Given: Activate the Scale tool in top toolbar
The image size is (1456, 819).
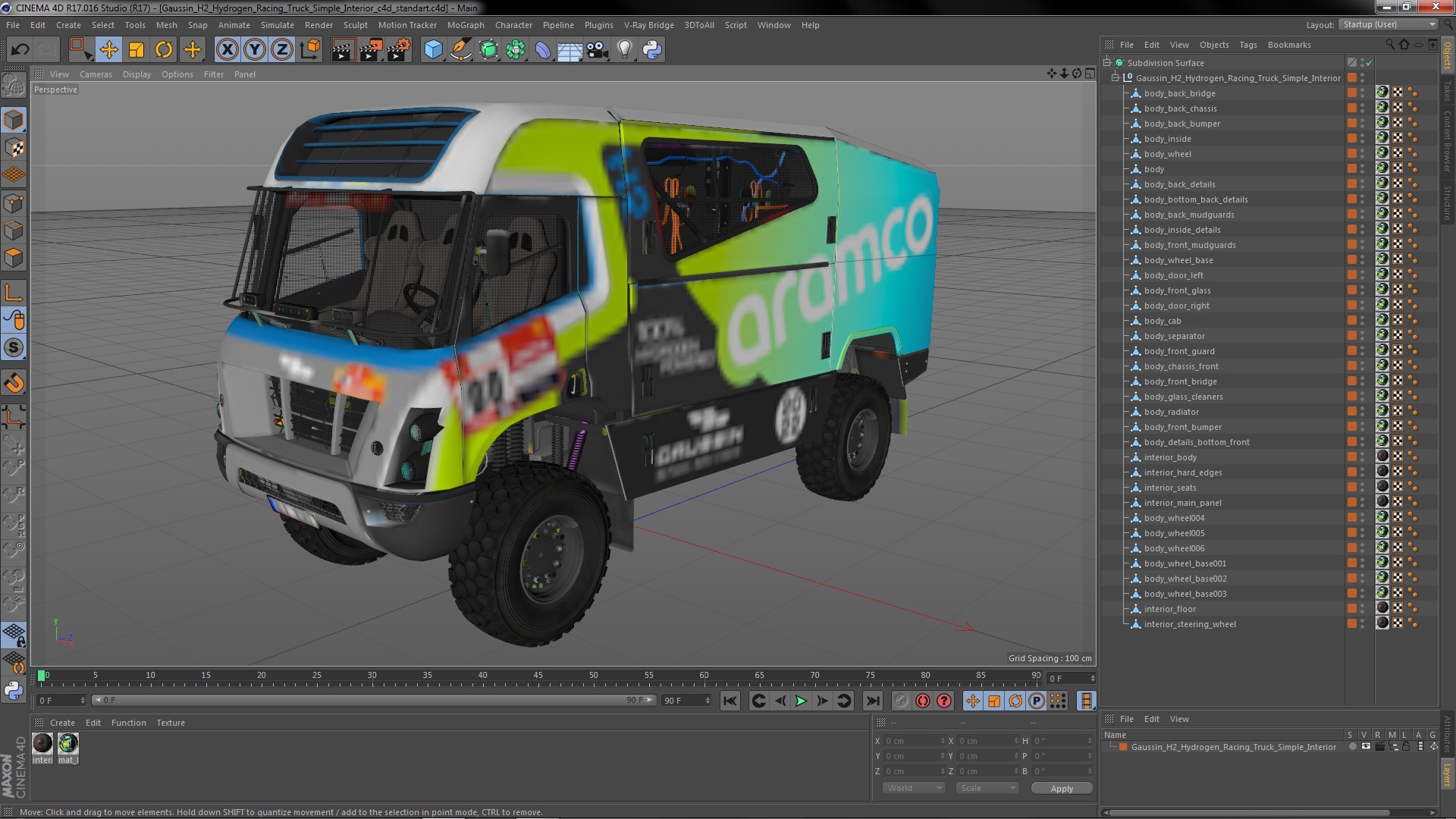Looking at the screenshot, I should pyautogui.click(x=136, y=50).
